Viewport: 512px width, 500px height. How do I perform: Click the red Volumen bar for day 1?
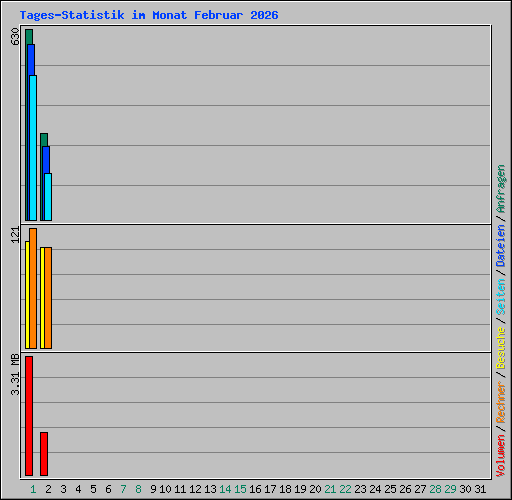(x=29, y=416)
